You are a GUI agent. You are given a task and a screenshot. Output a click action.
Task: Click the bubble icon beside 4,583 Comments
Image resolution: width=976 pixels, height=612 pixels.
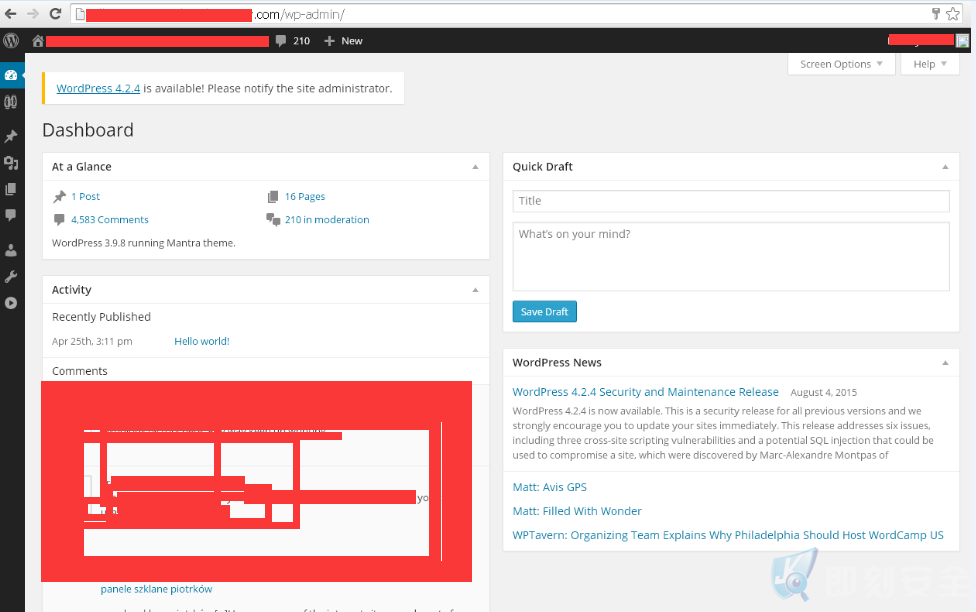59,220
